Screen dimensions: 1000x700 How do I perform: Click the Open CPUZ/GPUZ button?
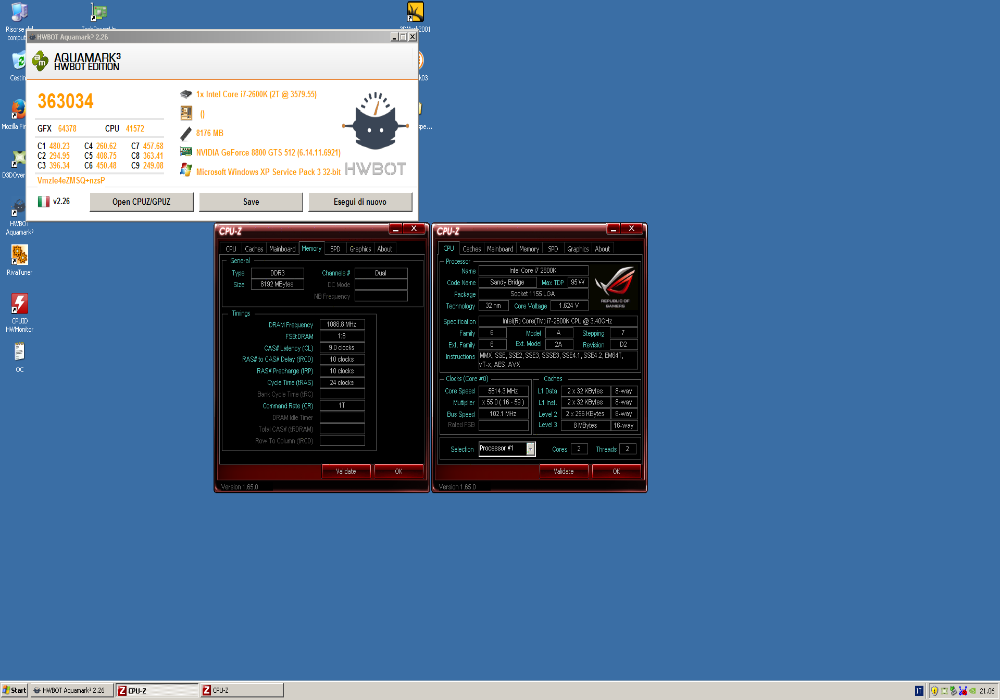(x=142, y=202)
